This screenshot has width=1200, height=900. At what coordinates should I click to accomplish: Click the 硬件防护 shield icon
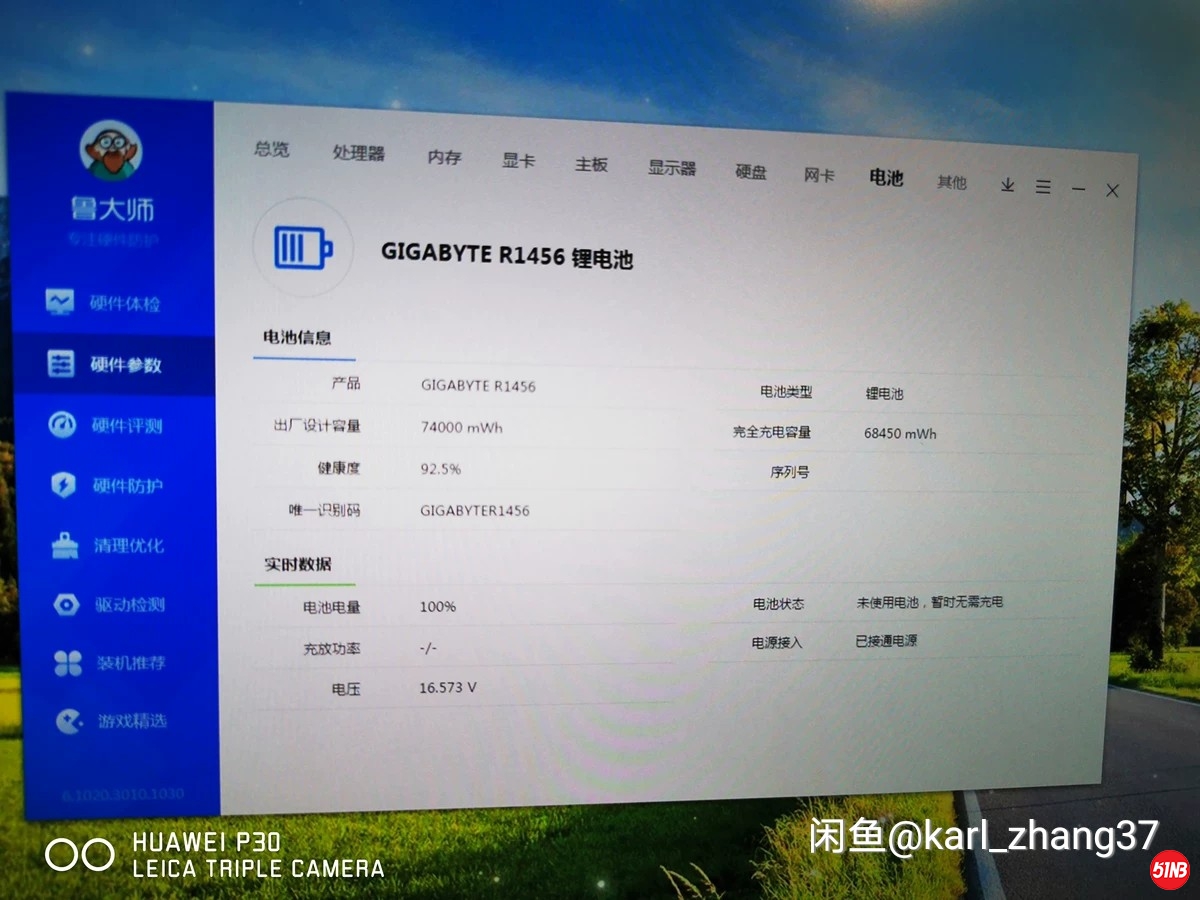[x=63, y=486]
